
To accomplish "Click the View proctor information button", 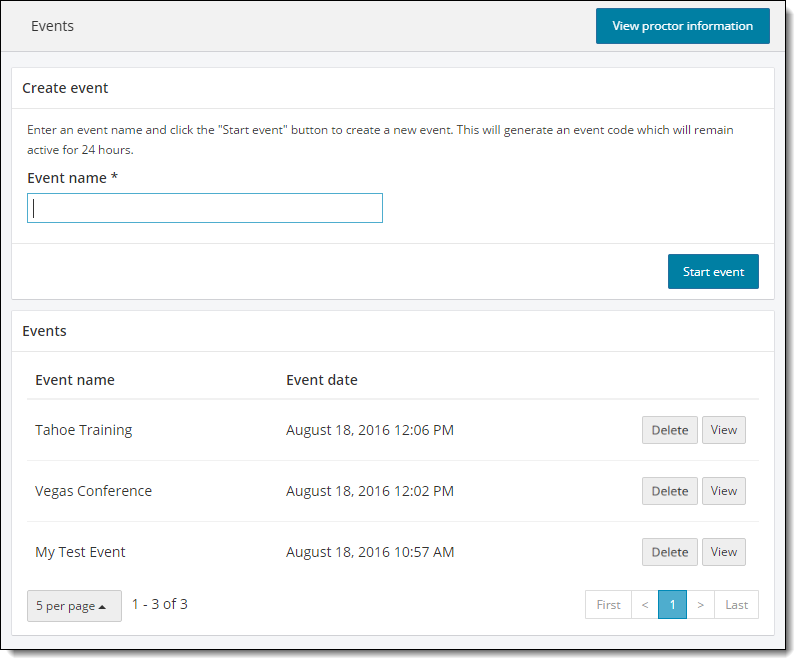I will click(x=682, y=26).
